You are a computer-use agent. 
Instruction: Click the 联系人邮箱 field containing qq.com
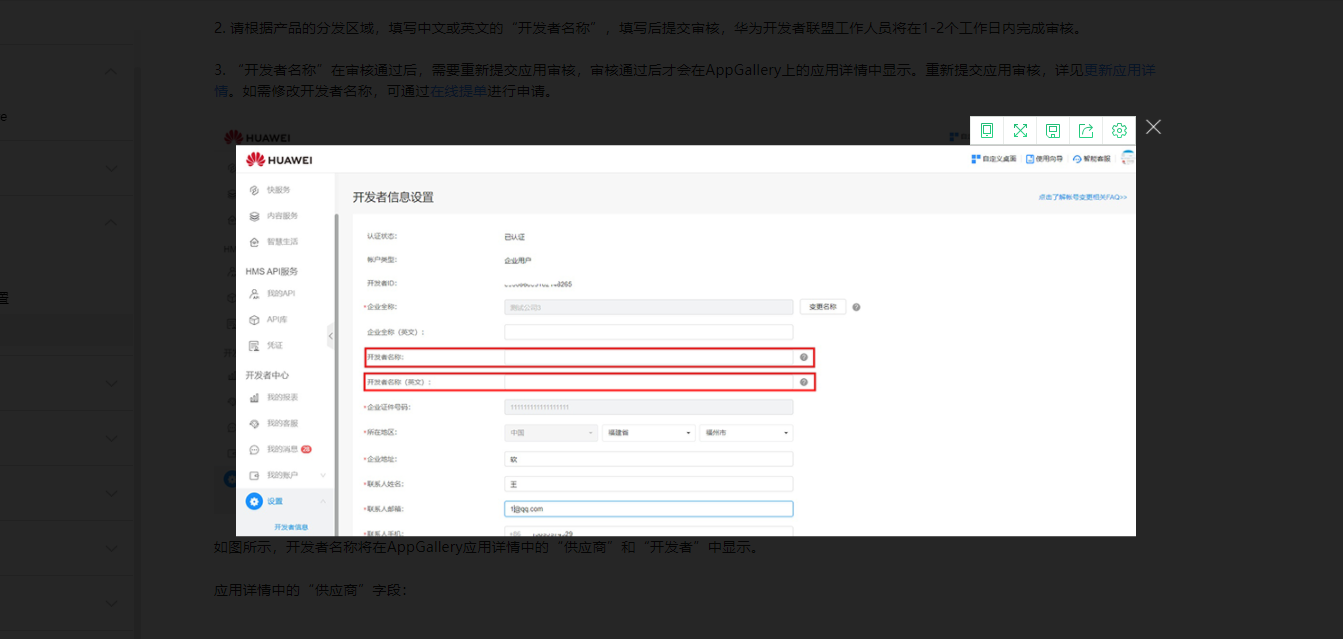648,509
